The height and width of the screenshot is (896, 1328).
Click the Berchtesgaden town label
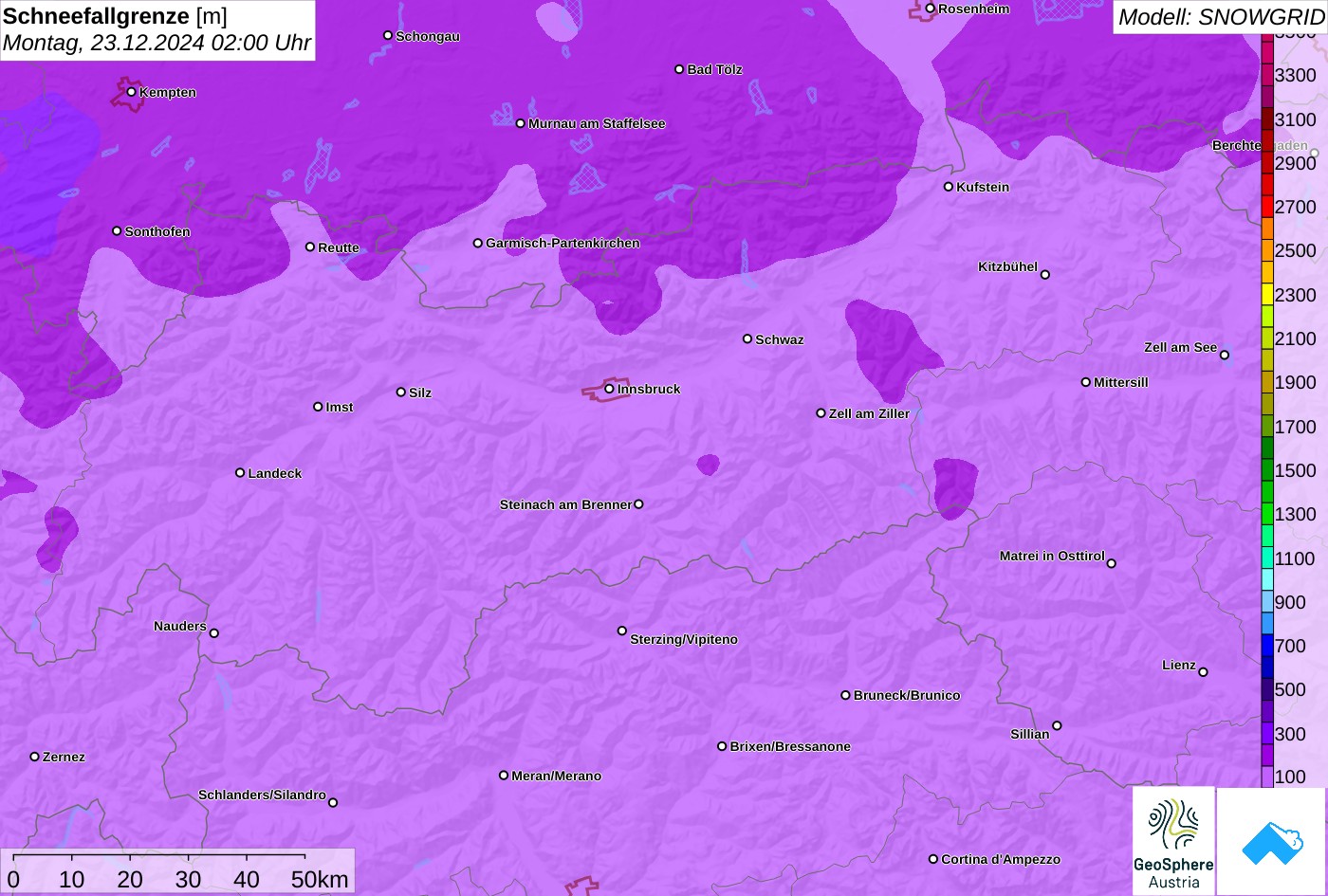pos(1260,145)
